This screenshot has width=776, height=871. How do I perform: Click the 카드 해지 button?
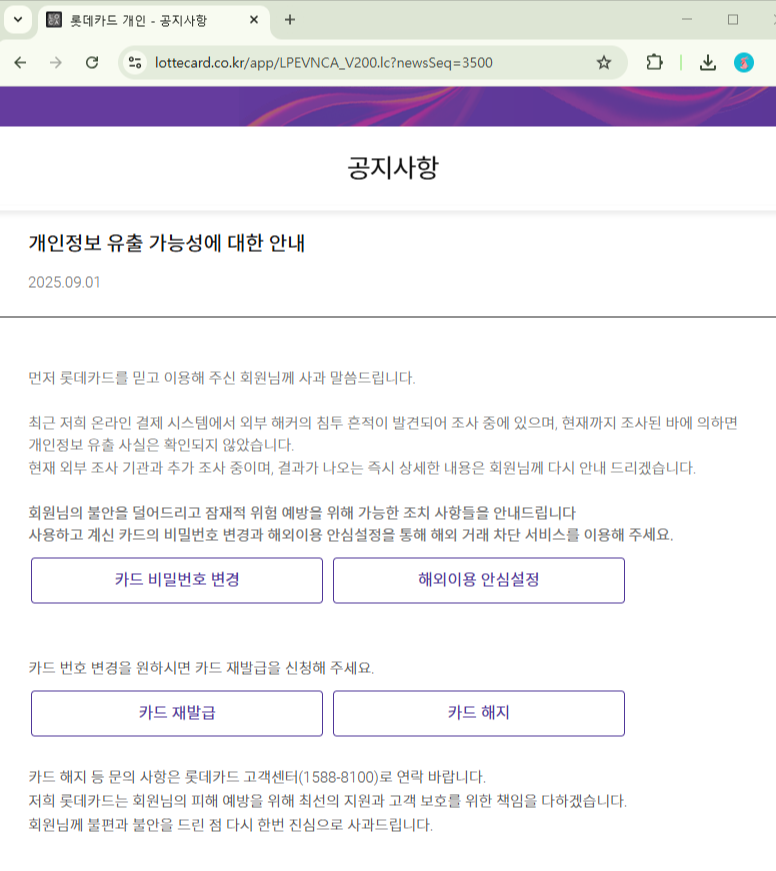tap(479, 713)
